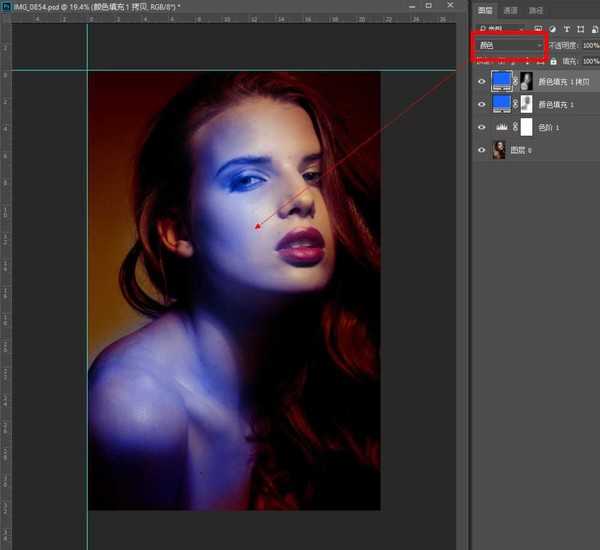Switch to the 通道 channels tab
Image resolution: width=600 pixels, height=550 pixels.
(x=511, y=9)
